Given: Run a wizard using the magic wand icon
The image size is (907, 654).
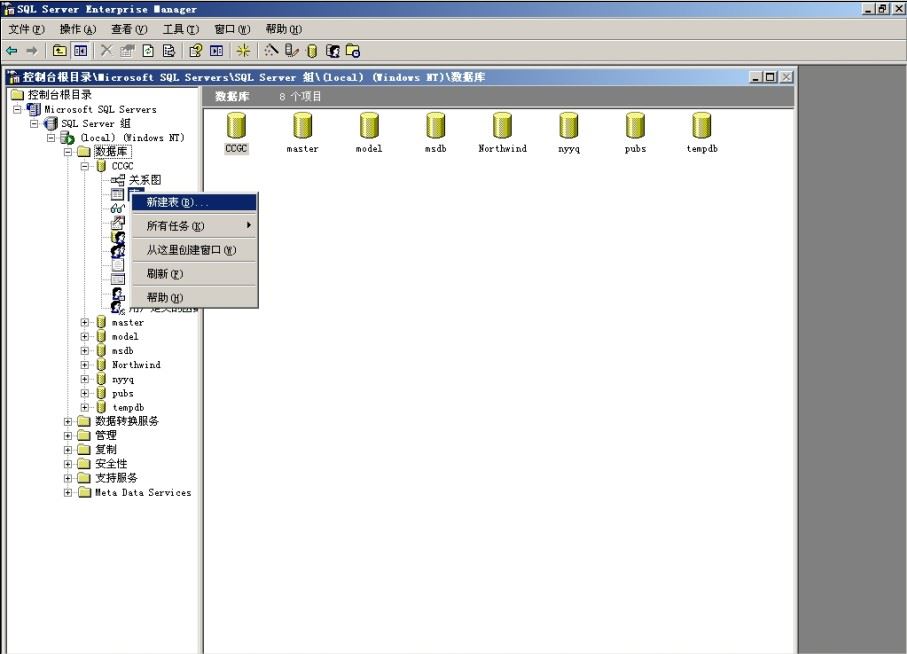Looking at the screenshot, I should click(x=271, y=51).
